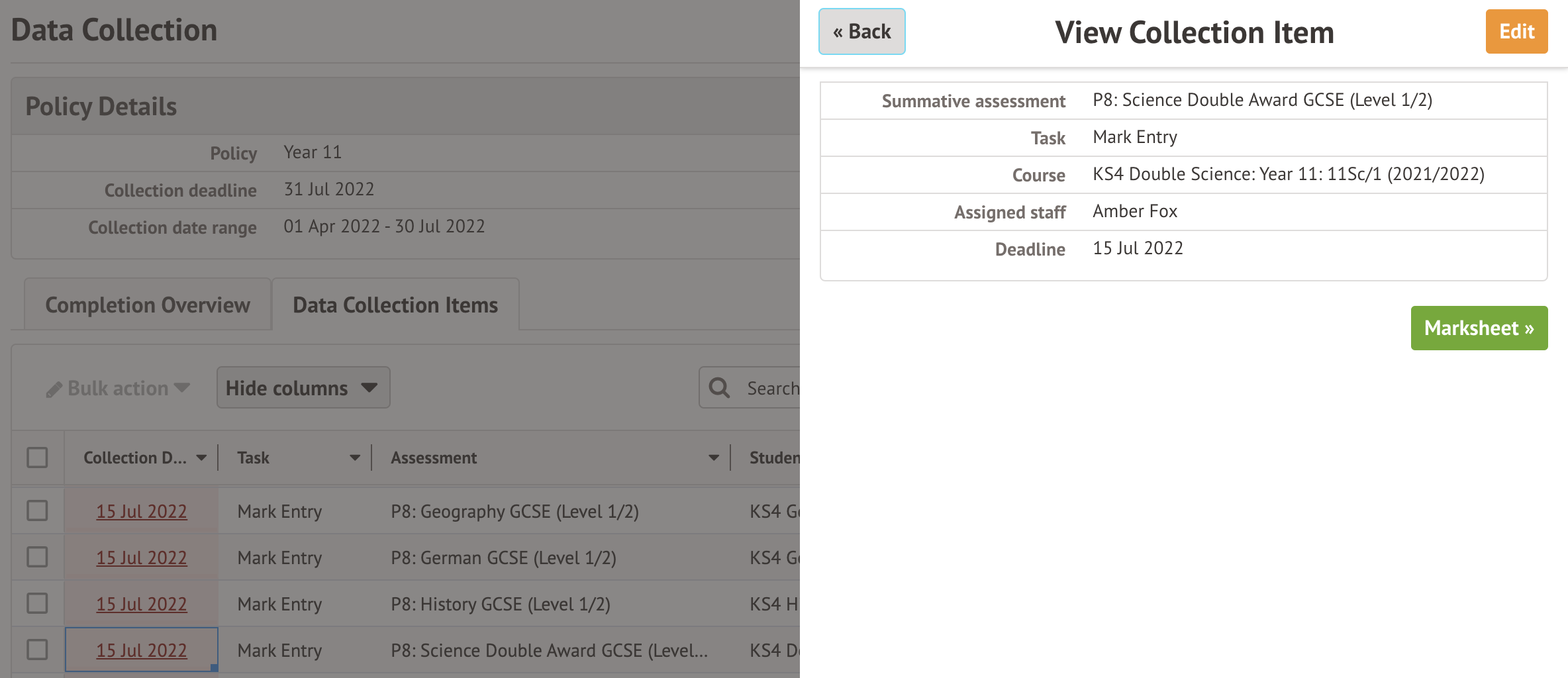Image resolution: width=1568 pixels, height=678 pixels.
Task: Switch to the Completion Overview tab
Action: point(147,305)
